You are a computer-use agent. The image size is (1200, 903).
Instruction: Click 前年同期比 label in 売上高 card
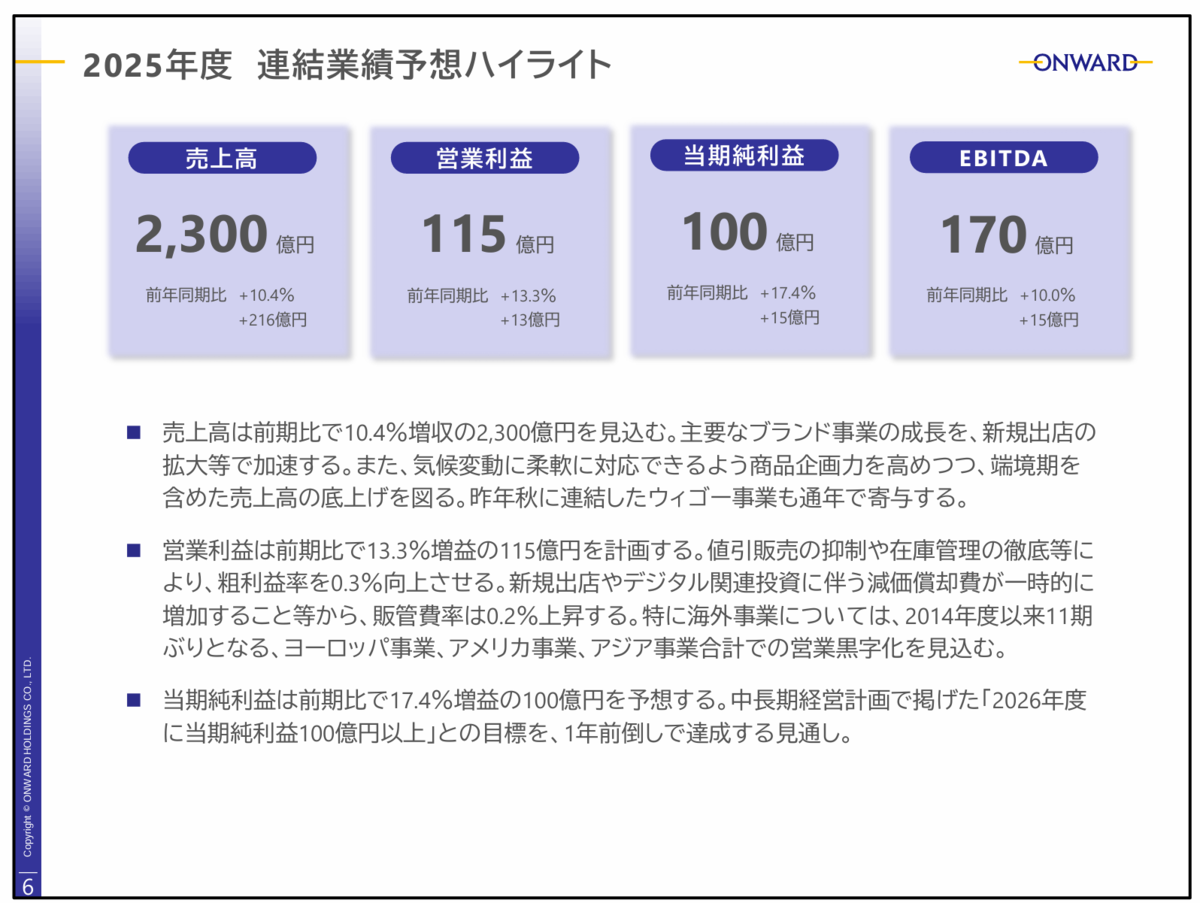coord(186,295)
